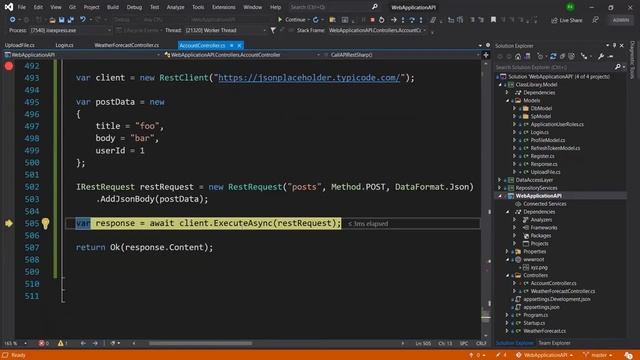Click WebApplicationAPI project in the status bar
Image resolution: width=640 pixels, height=360 pixels.
(545, 355)
